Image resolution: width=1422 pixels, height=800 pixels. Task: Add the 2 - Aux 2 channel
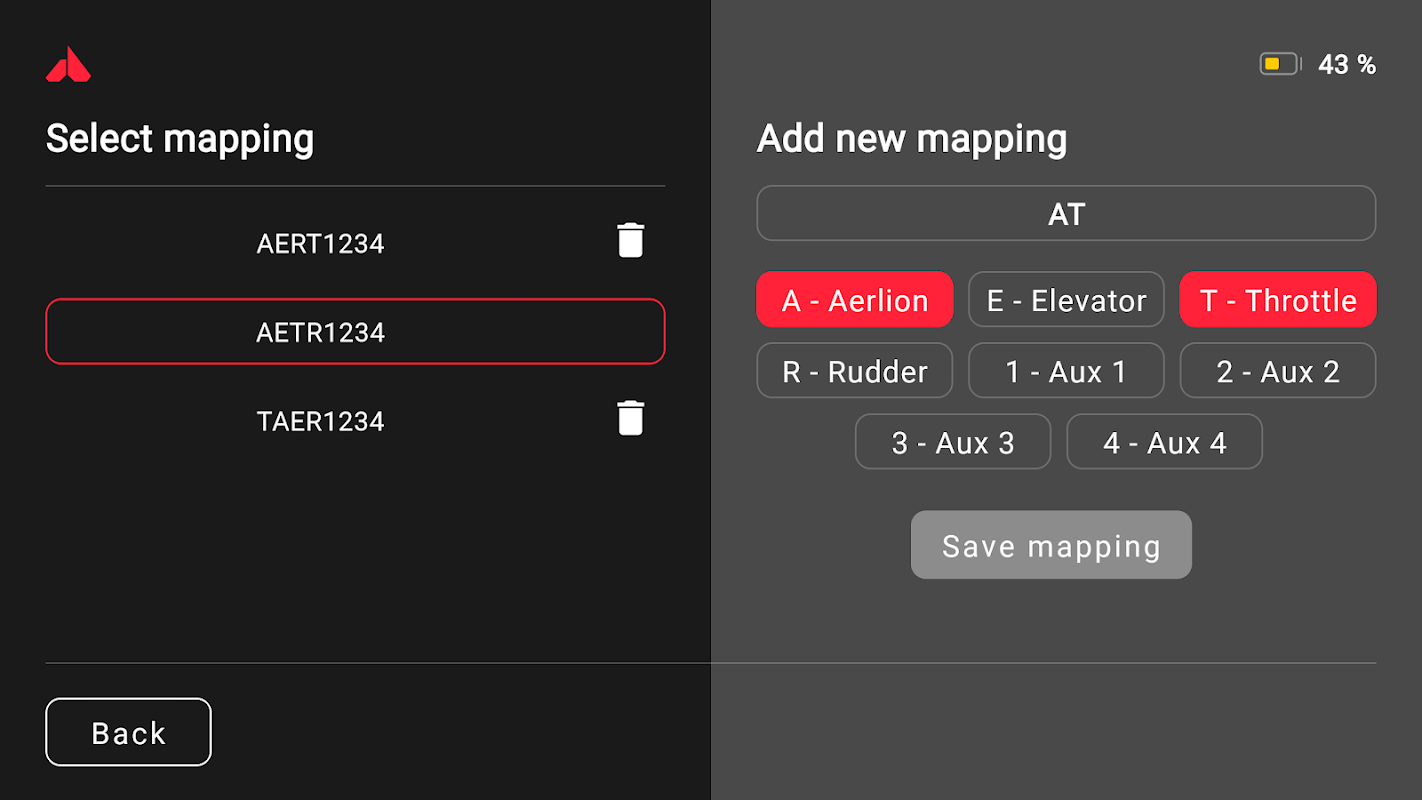1278,371
